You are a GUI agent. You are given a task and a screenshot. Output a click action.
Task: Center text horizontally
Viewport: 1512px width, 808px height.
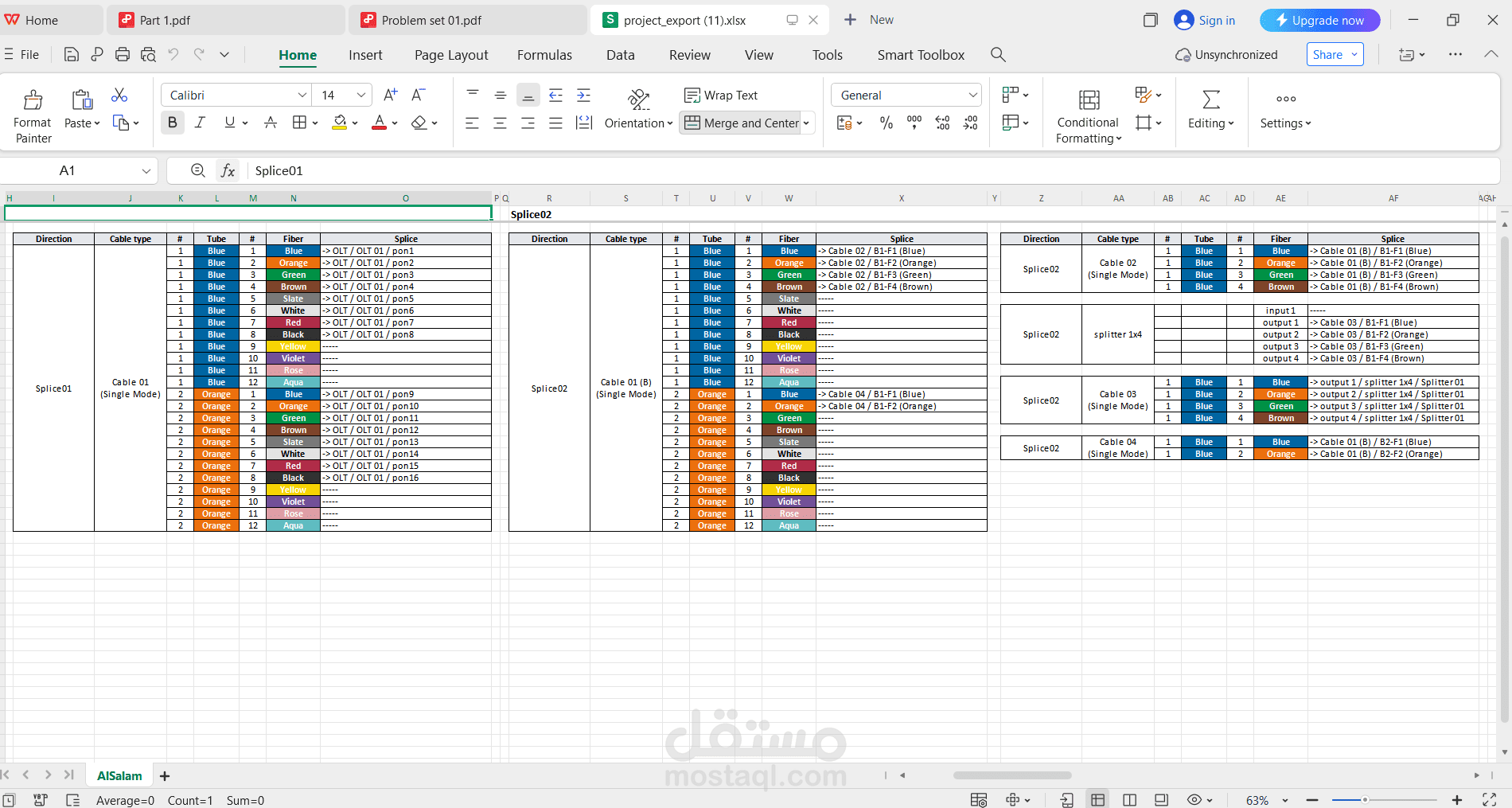[501, 123]
